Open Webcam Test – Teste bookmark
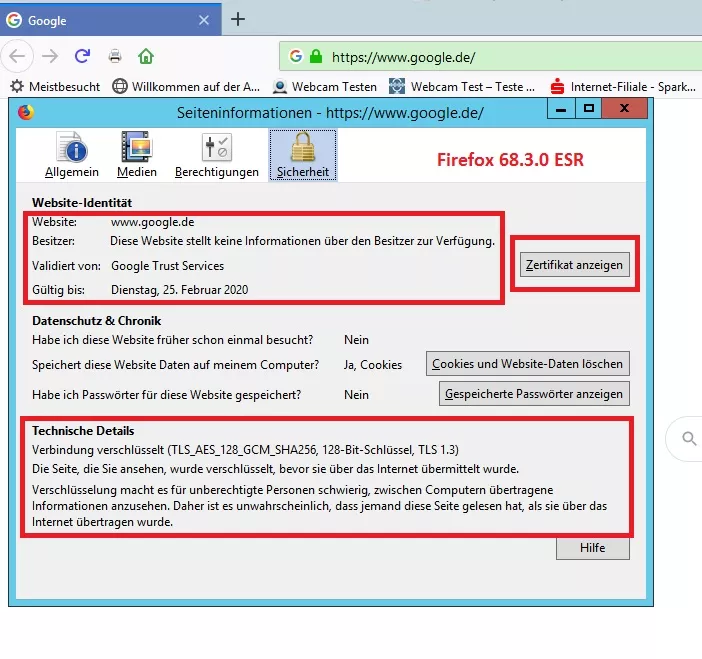Viewport: 702px width, 659px height. coord(462,86)
